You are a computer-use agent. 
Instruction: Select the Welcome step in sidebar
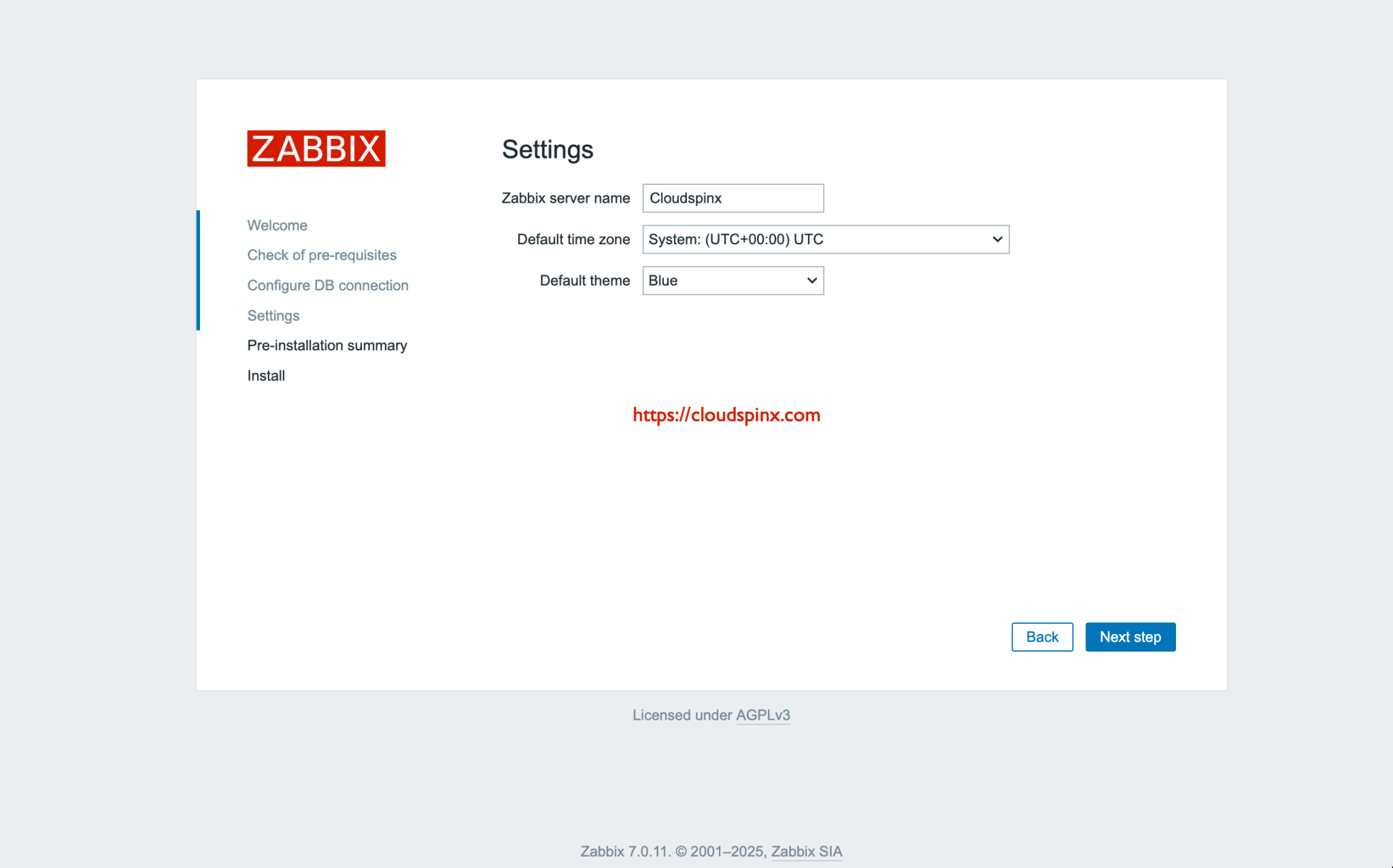tap(277, 224)
